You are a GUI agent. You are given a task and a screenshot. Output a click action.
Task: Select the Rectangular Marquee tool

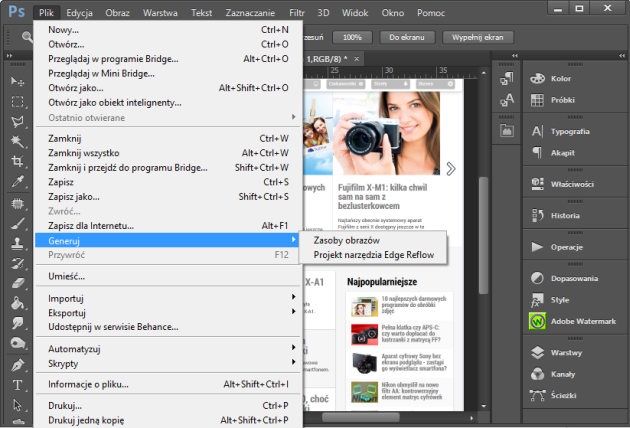point(17,102)
